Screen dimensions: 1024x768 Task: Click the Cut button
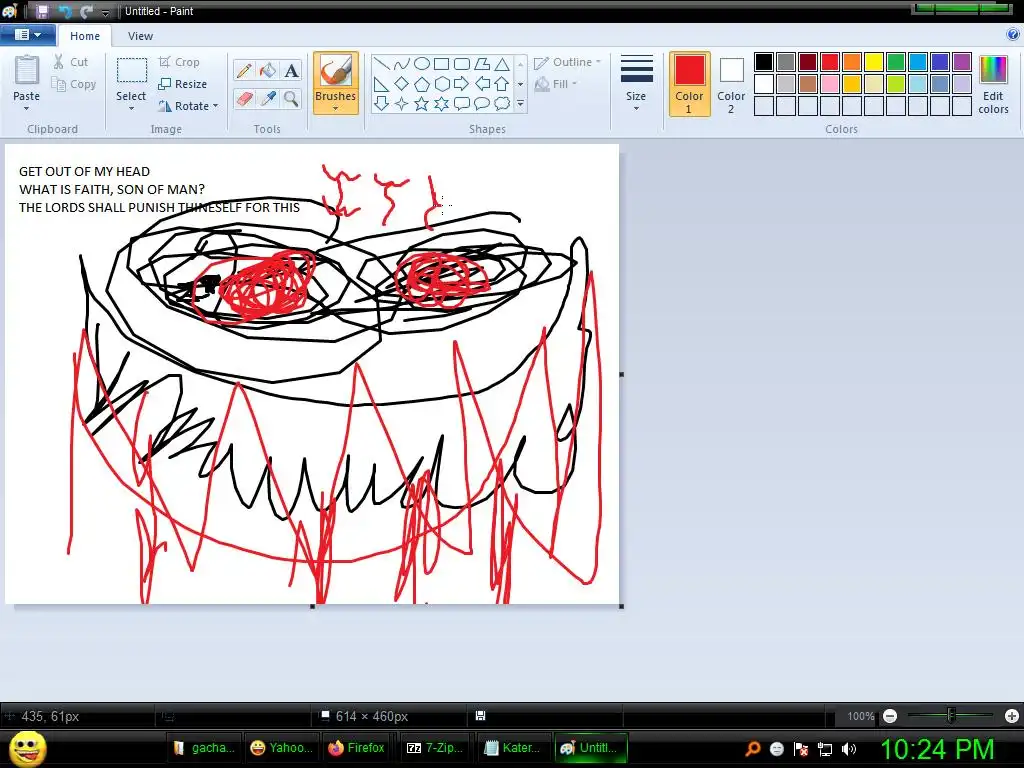pyautogui.click(x=71, y=62)
